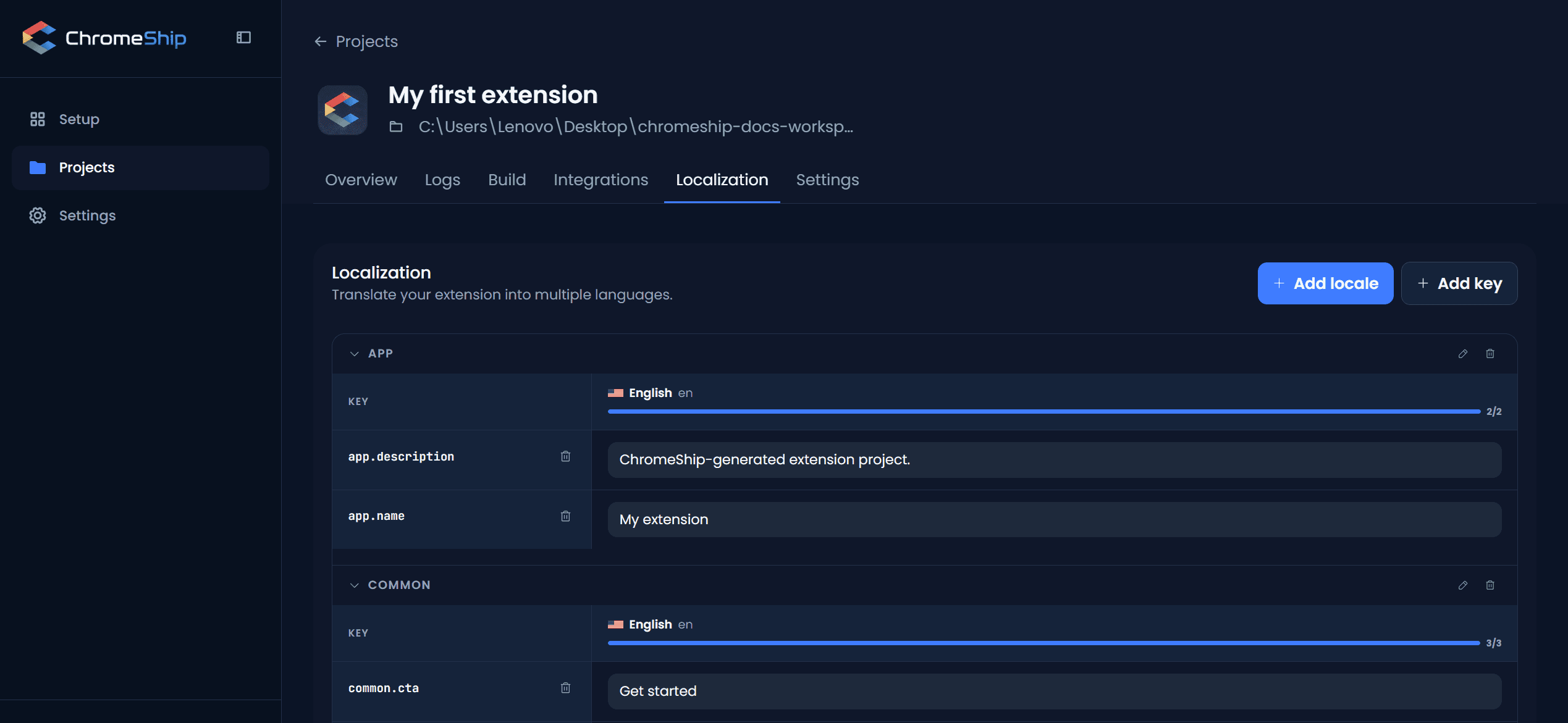Select the Localization tab
The image size is (1568, 723).
pyautogui.click(x=722, y=180)
